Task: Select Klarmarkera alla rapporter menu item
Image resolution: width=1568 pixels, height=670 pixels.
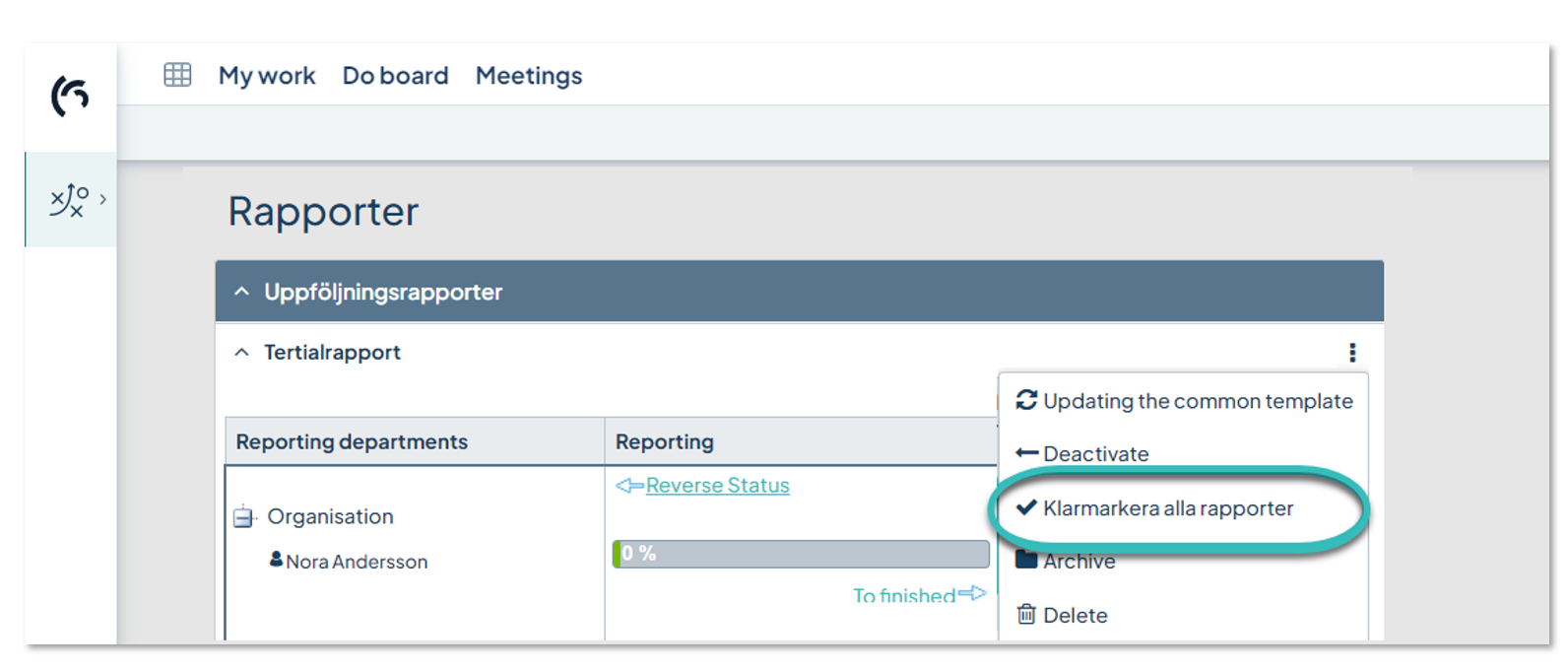Action: pyautogui.click(x=1167, y=508)
